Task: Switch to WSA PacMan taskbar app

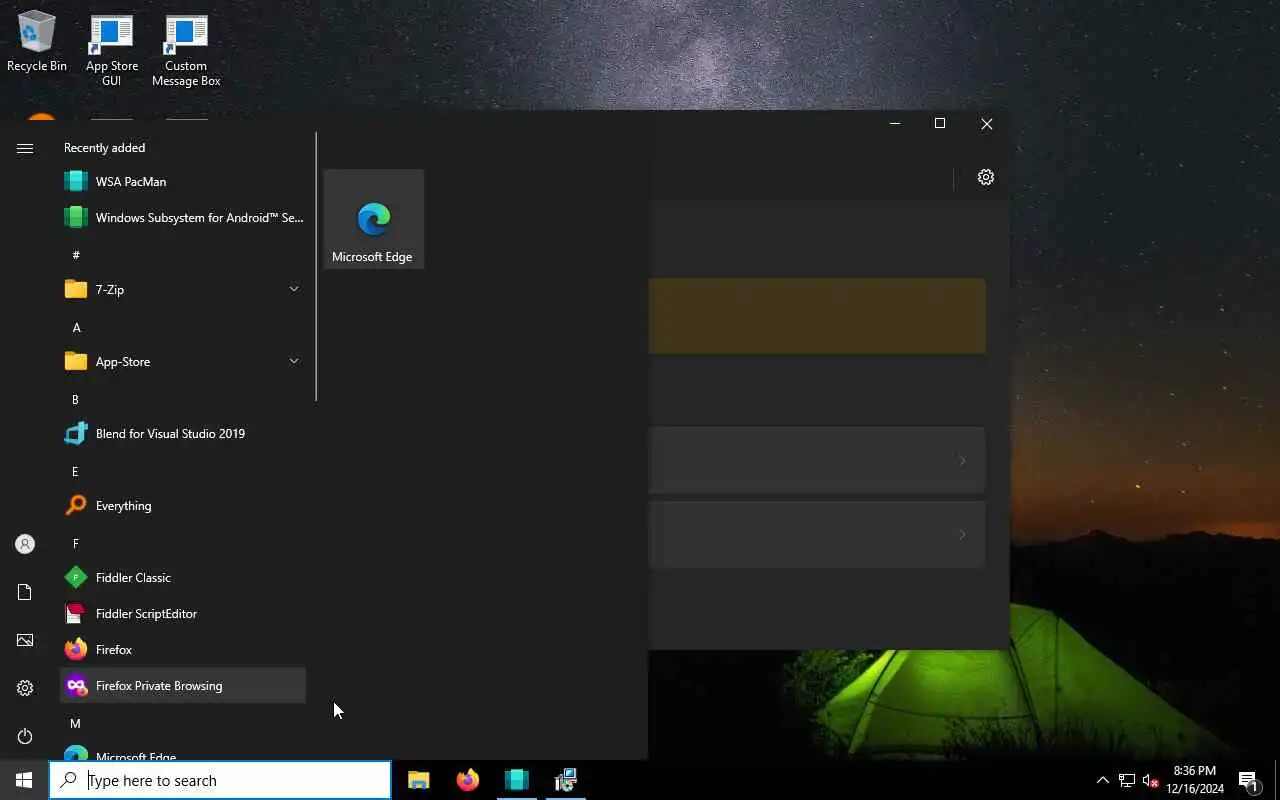Action: 517,780
